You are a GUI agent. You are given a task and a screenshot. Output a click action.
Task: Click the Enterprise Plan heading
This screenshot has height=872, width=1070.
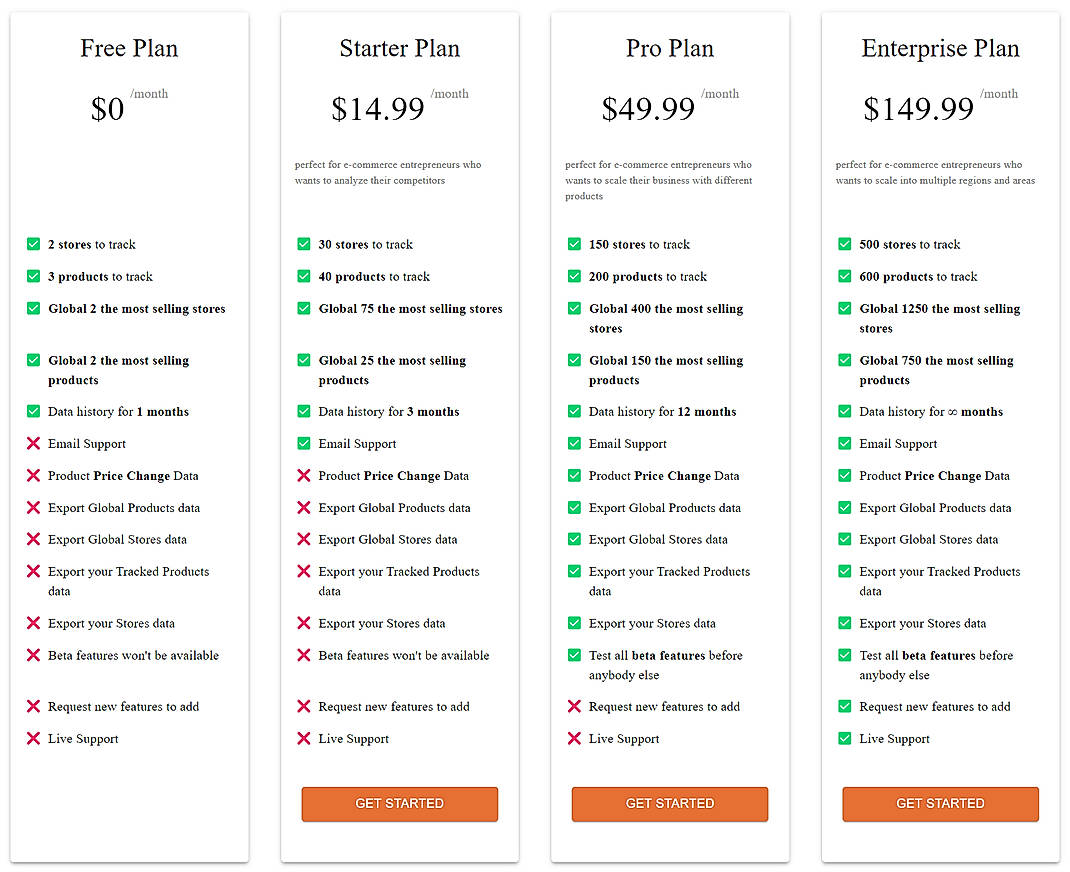[x=940, y=48]
